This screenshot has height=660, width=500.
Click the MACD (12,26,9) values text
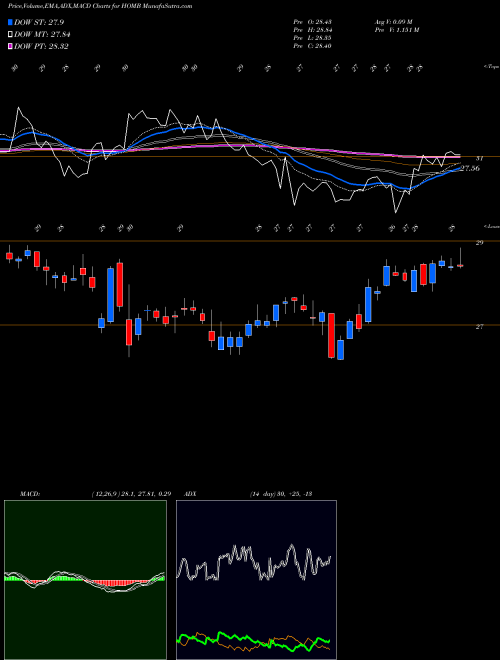130,494
